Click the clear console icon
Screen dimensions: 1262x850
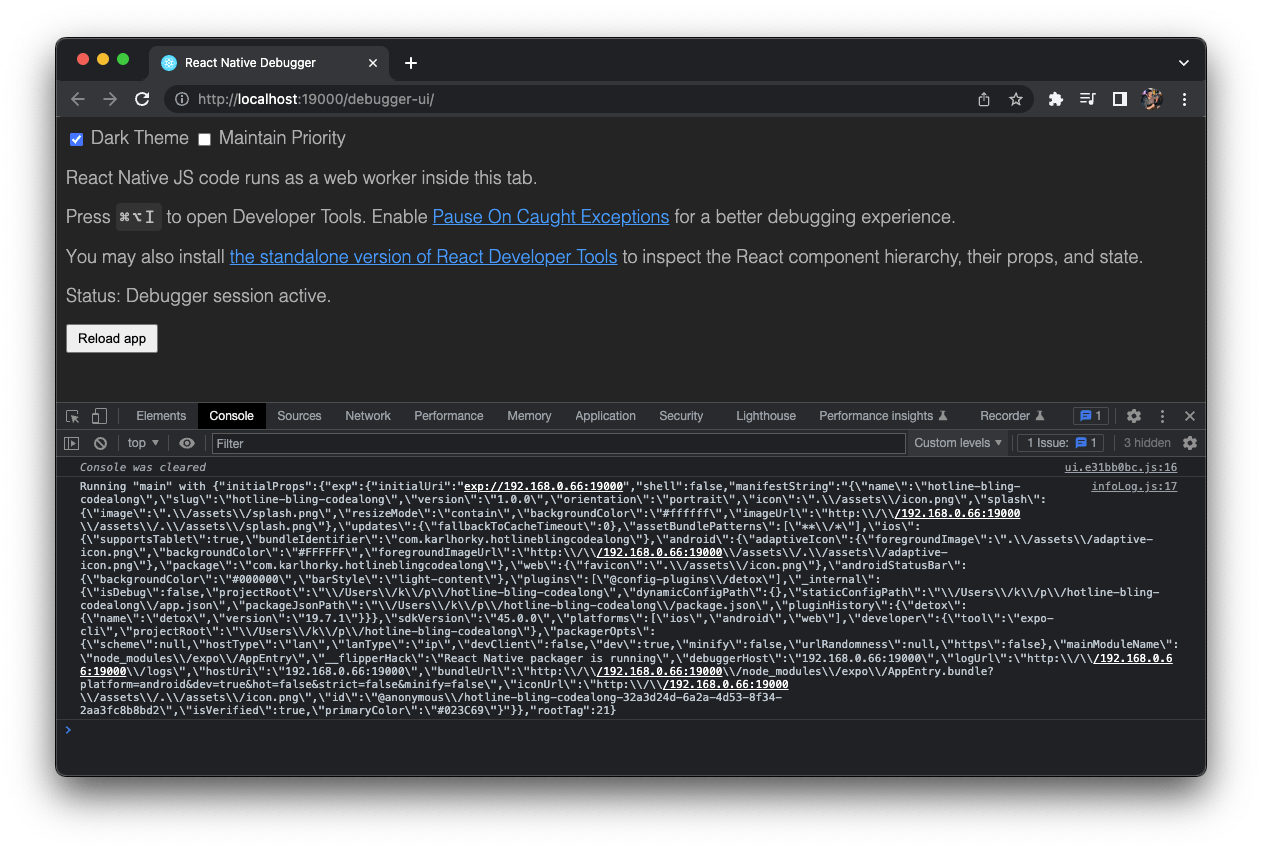click(x=100, y=443)
